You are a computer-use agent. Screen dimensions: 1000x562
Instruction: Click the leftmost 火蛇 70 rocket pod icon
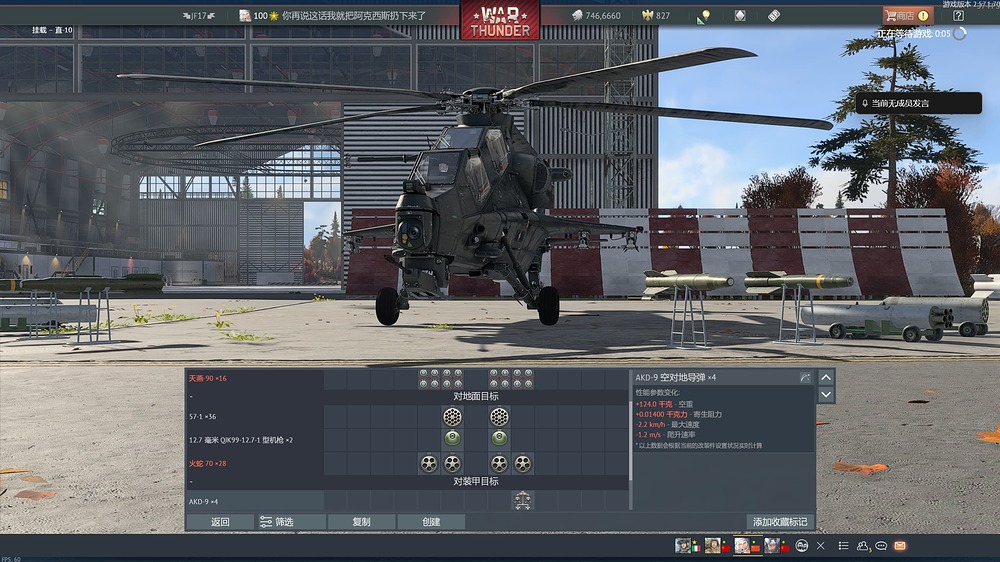(429, 464)
